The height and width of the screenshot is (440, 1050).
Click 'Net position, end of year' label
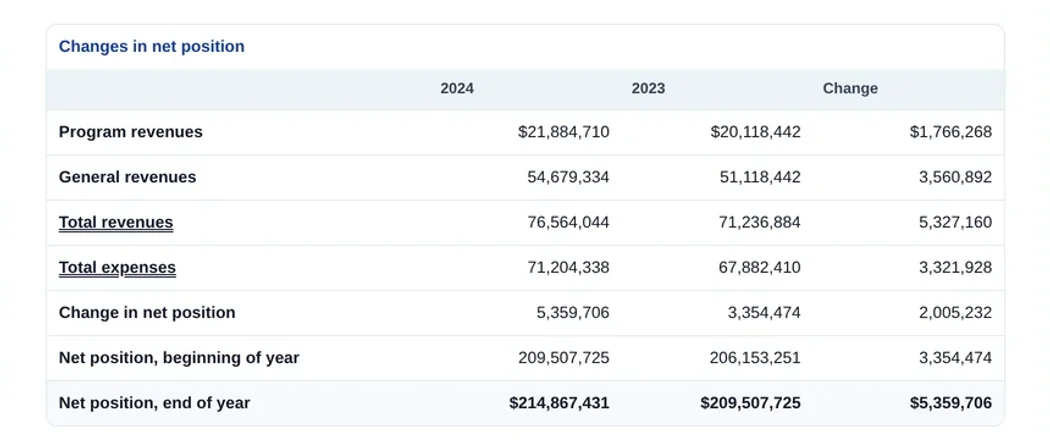click(154, 403)
